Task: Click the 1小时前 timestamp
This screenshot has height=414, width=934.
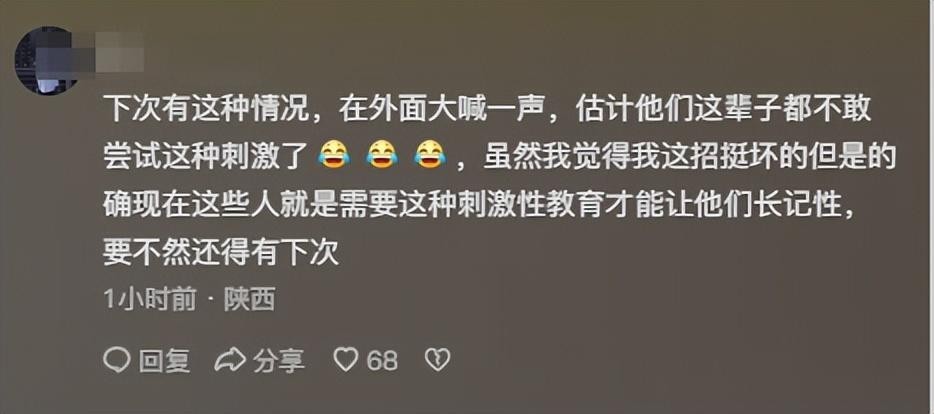Action: click(150, 300)
